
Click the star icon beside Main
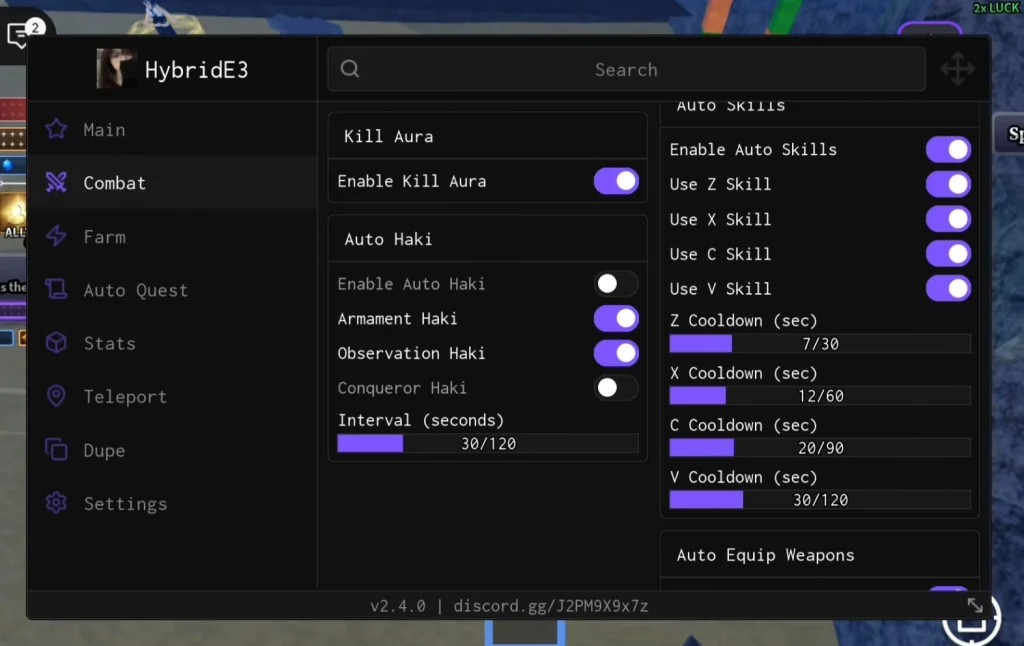56,129
